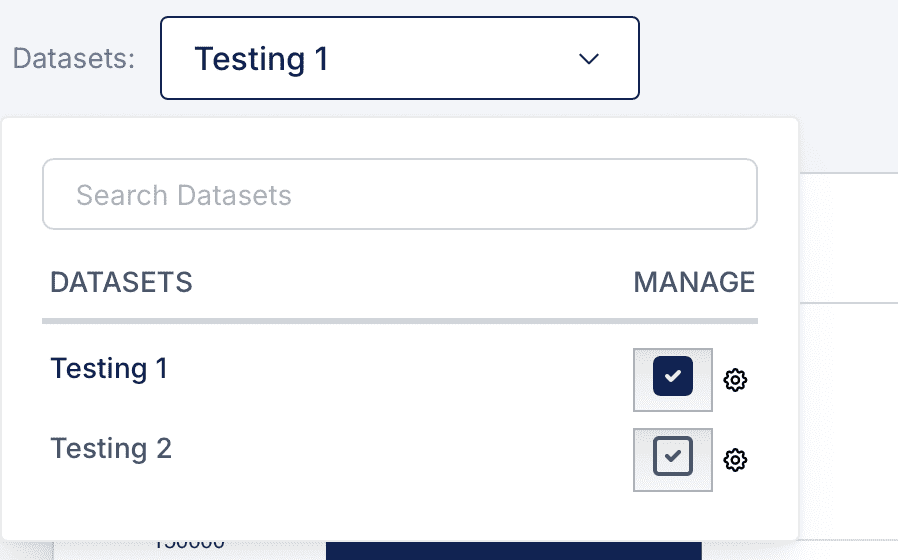Screen dimensions: 898x560
Task: Click the Datasets combo box showing Testing 1
Action: (400, 58)
